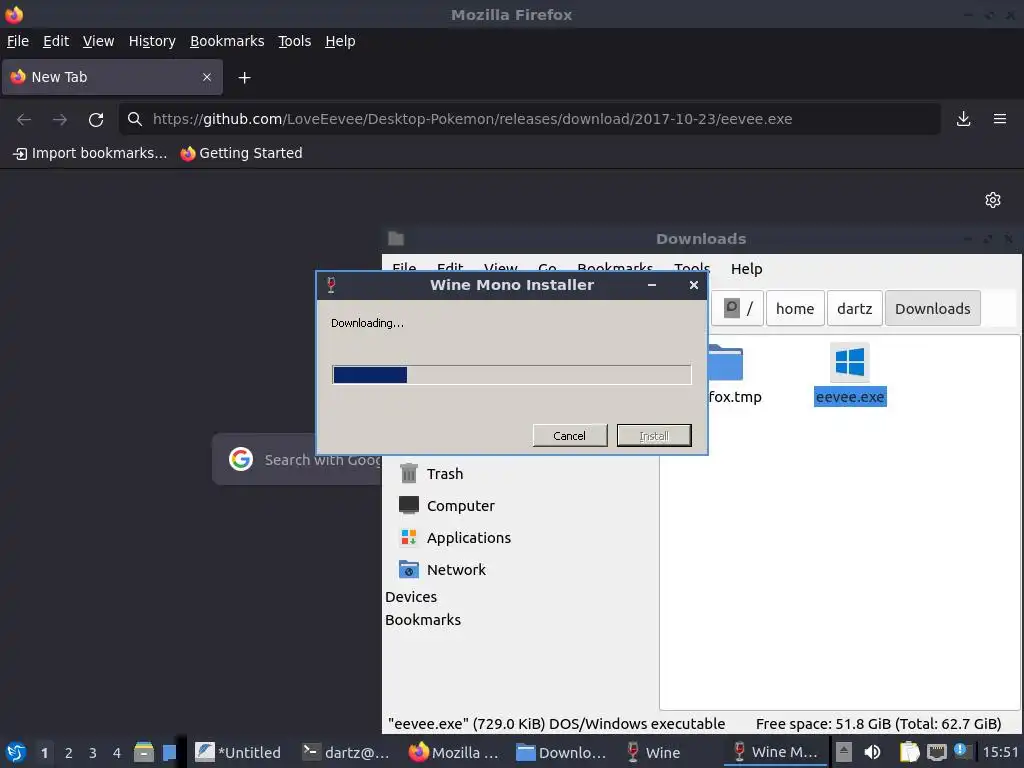The height and width of the screenshot is (768, 1024).
Task: Switch to Mozilla Firefox taskbar entry
Action: (x=453, y=752)
